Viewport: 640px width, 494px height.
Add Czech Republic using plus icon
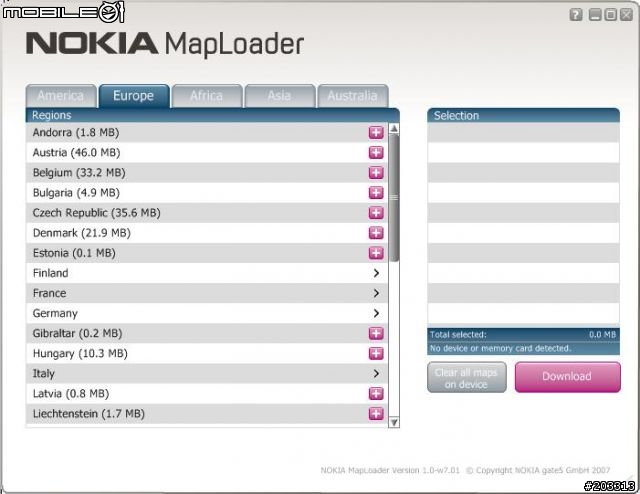pyautogui.click(x=376, y=212)
